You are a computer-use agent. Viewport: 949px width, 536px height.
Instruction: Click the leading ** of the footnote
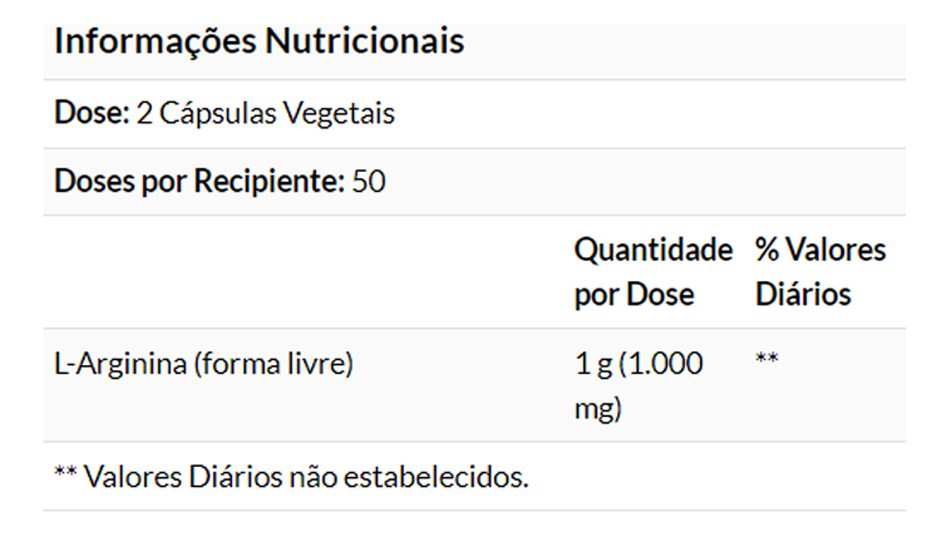pos(65,474)
